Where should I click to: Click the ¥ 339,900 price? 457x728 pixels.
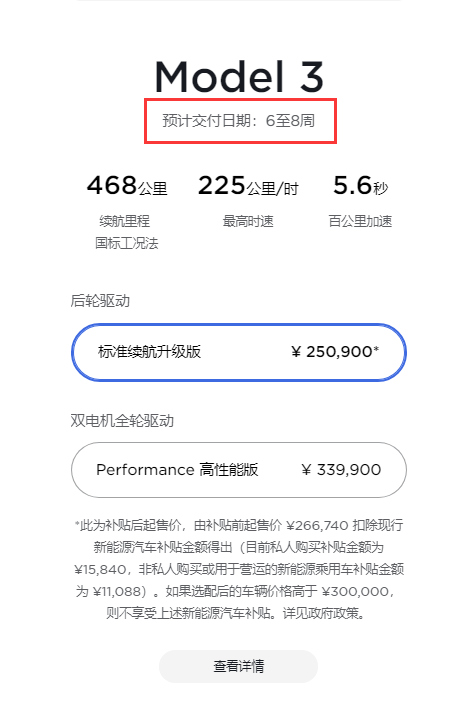click(341, 470)
